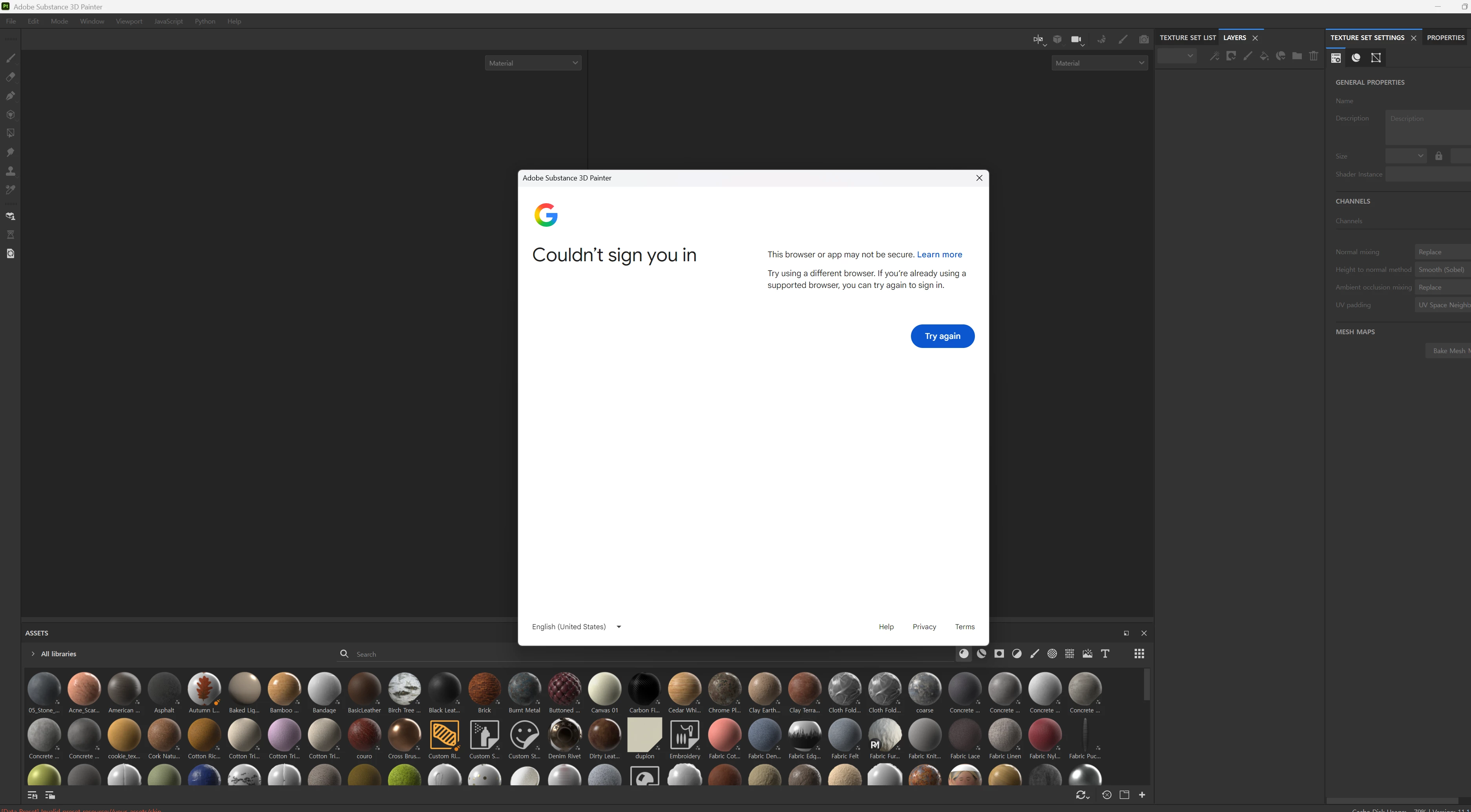Image resolution: width=1471 pixels, height=812 pixels.
Task: Toggle the filters (half-circle) asset filter
Action: pyautogui.click(x=1017, y=654)
